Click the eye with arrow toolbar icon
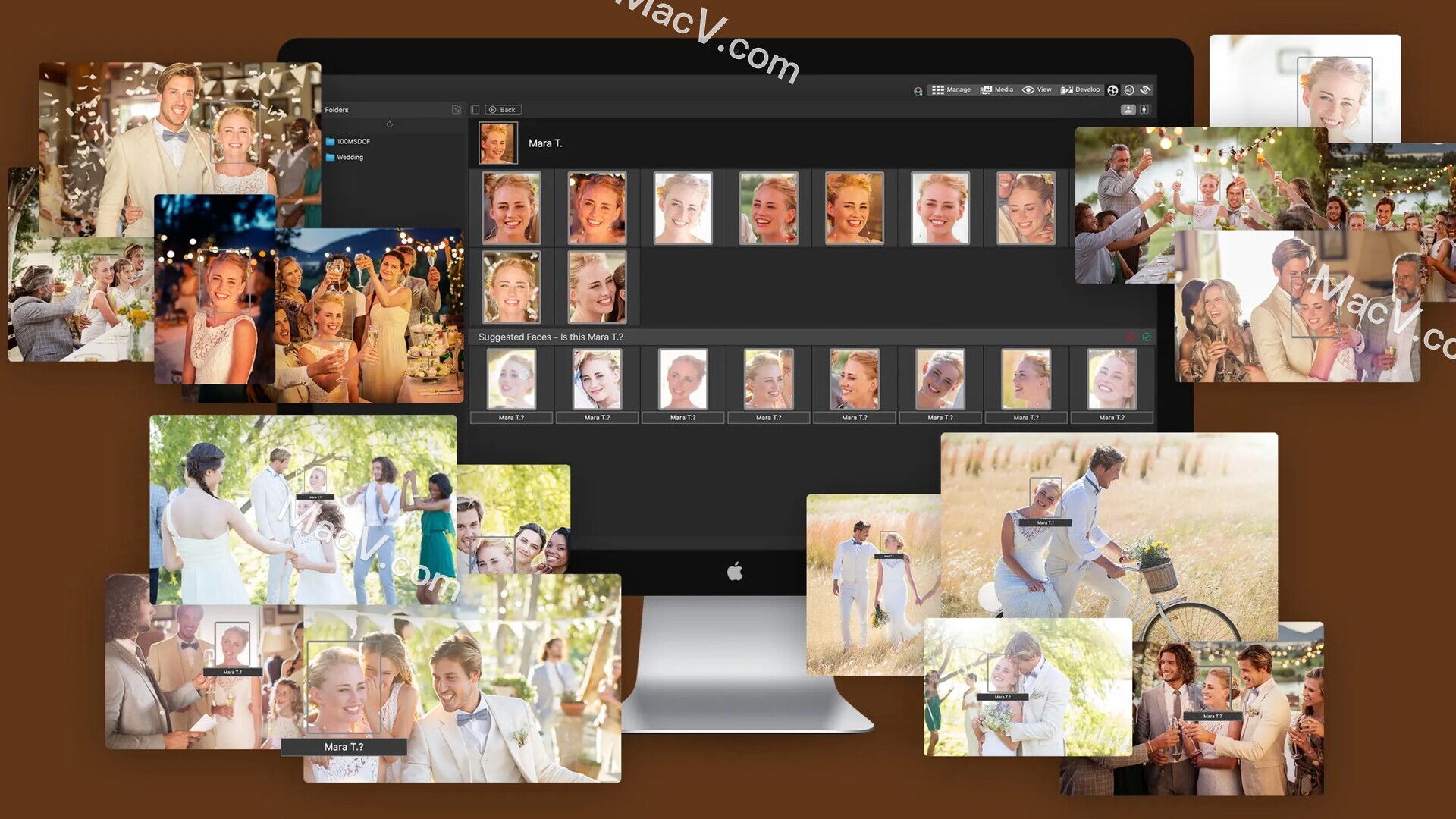 pos(1146,89)
